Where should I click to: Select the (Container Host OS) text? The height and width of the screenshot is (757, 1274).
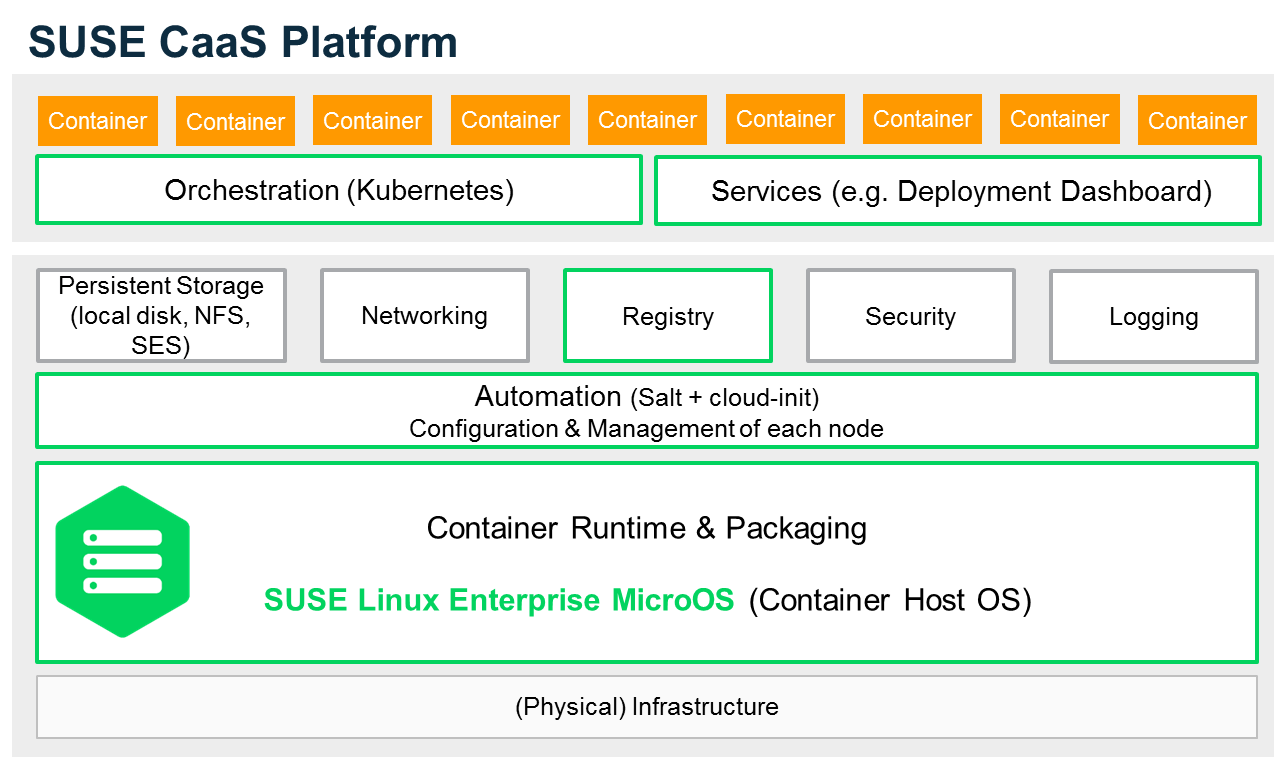pyautogui.click(x=890, y=600)
